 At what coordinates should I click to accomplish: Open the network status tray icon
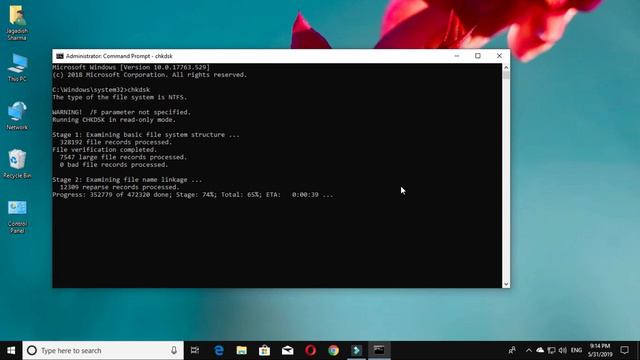(551, 351)
